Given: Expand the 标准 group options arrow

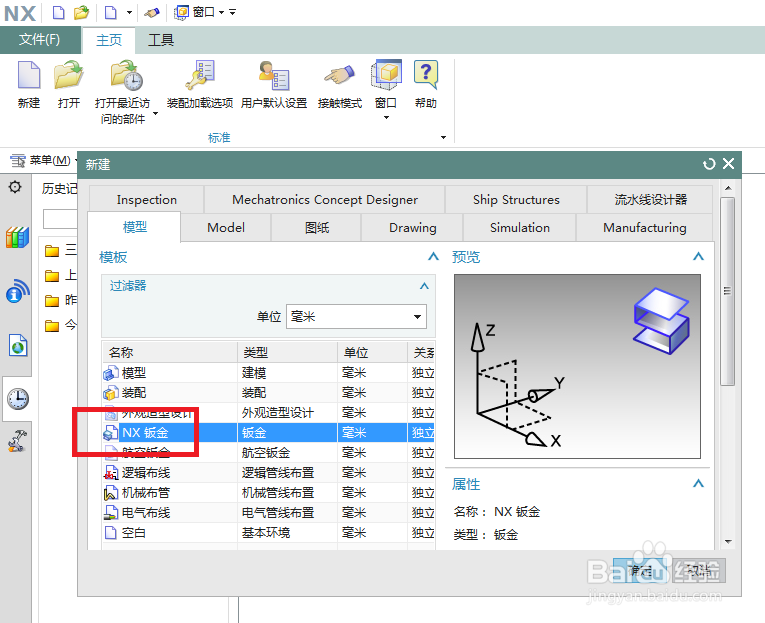Looking at the screenshot, I should pyautogui.click(x=443, y=138).
